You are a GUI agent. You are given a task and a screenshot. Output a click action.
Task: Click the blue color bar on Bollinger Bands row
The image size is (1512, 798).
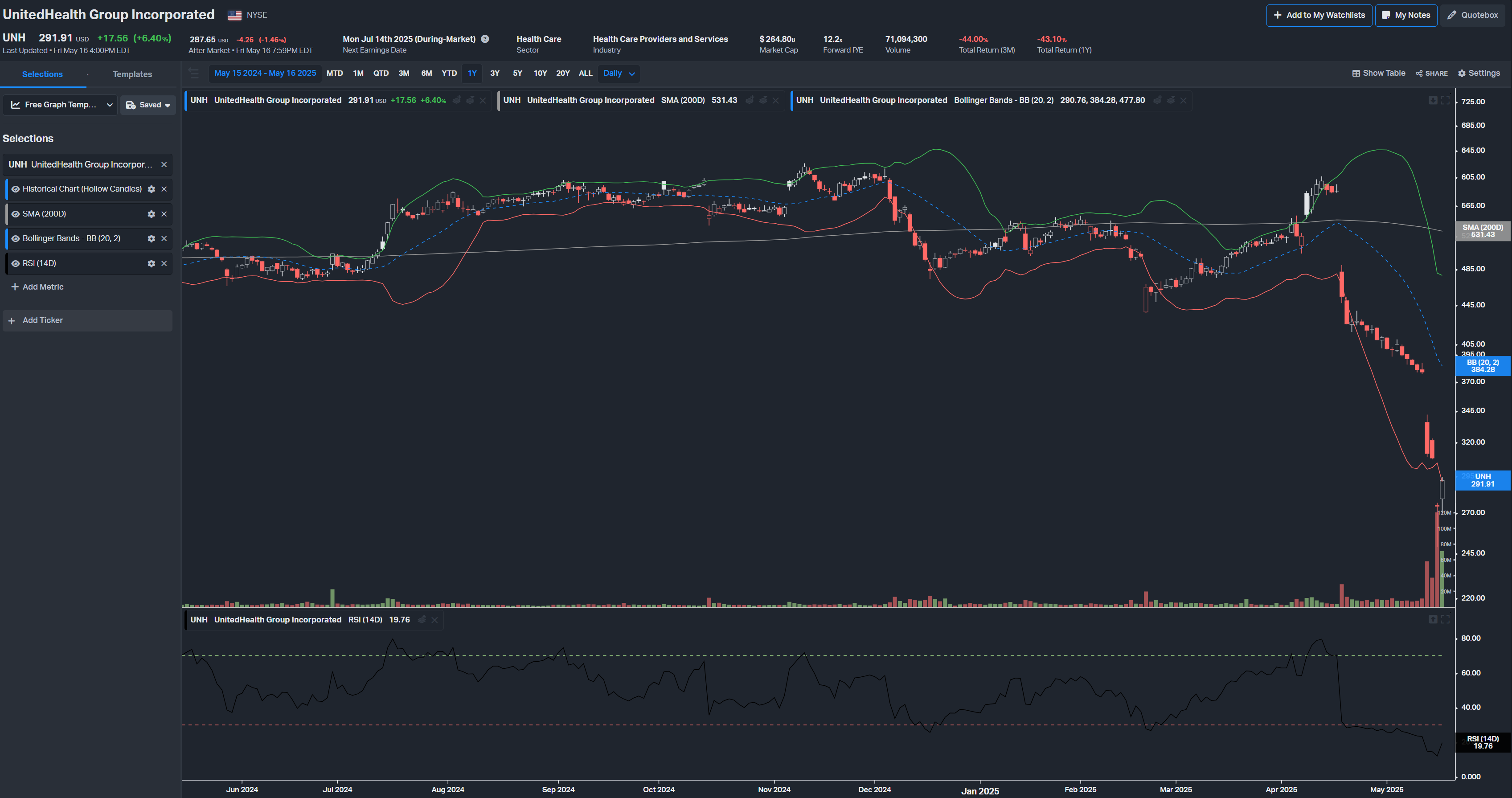pos(6,239)
